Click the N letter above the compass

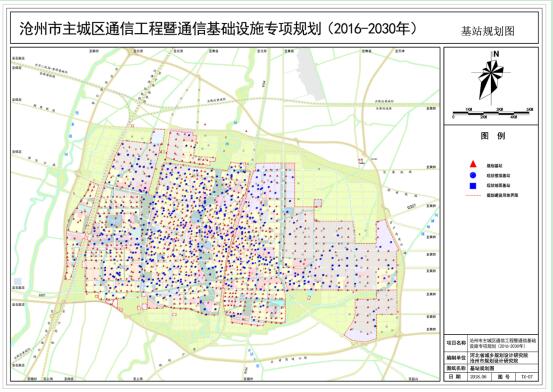[x=496, y=54]
